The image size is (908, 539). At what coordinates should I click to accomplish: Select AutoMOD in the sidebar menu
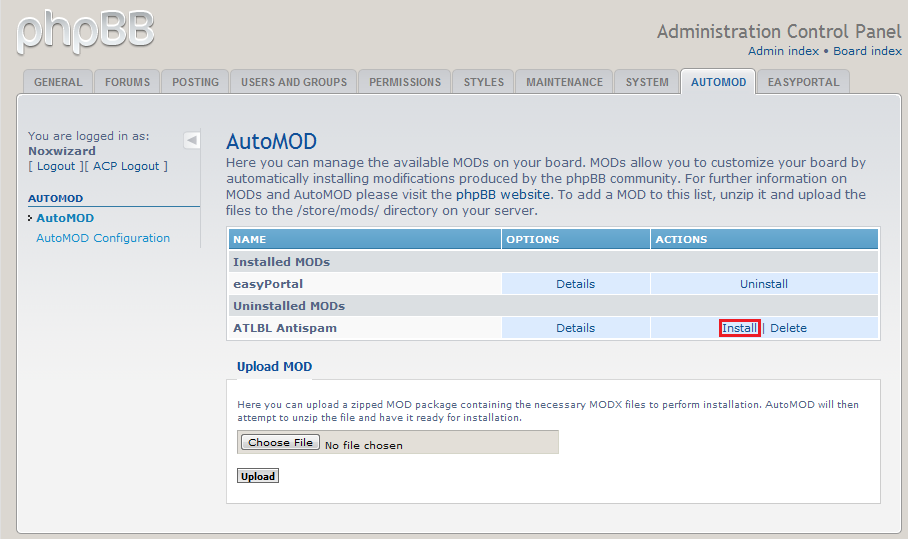tap(65, 218)
